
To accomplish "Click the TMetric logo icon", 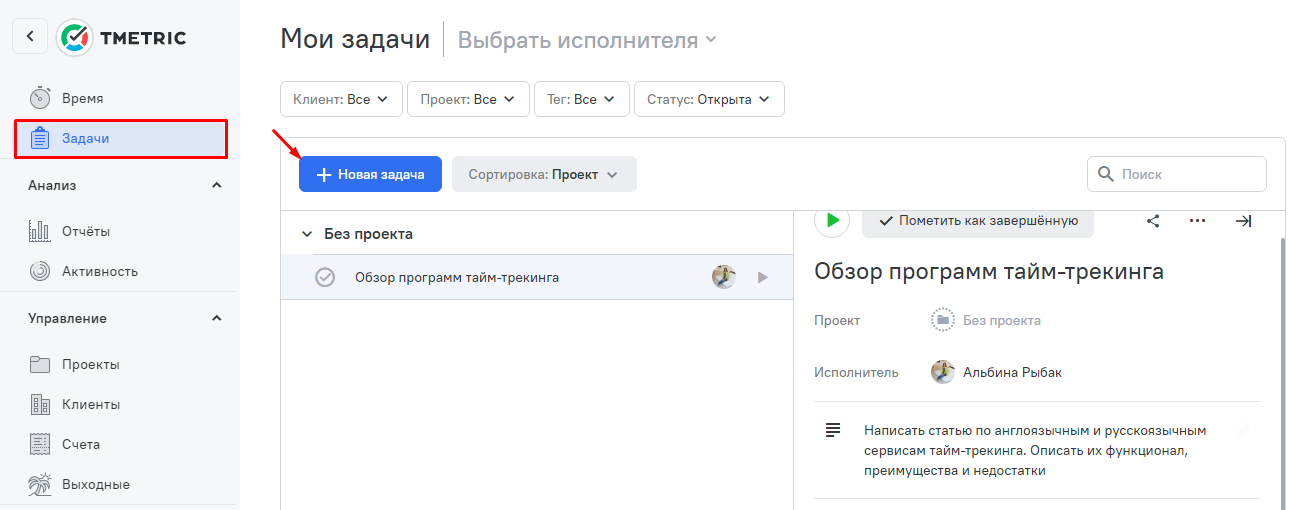I will pyautogui.click(x=74, y=37).
